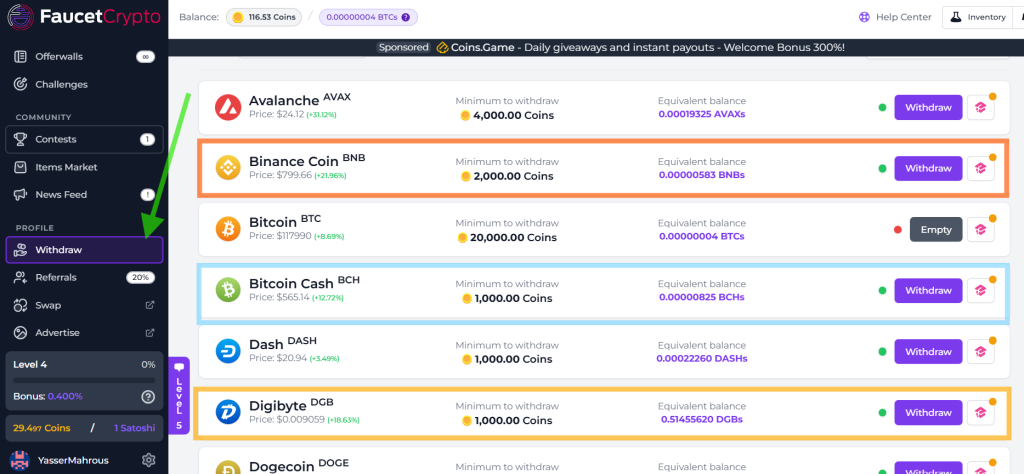Click the 0.00022260 DASHs equivalent balance

pos(701,358)
